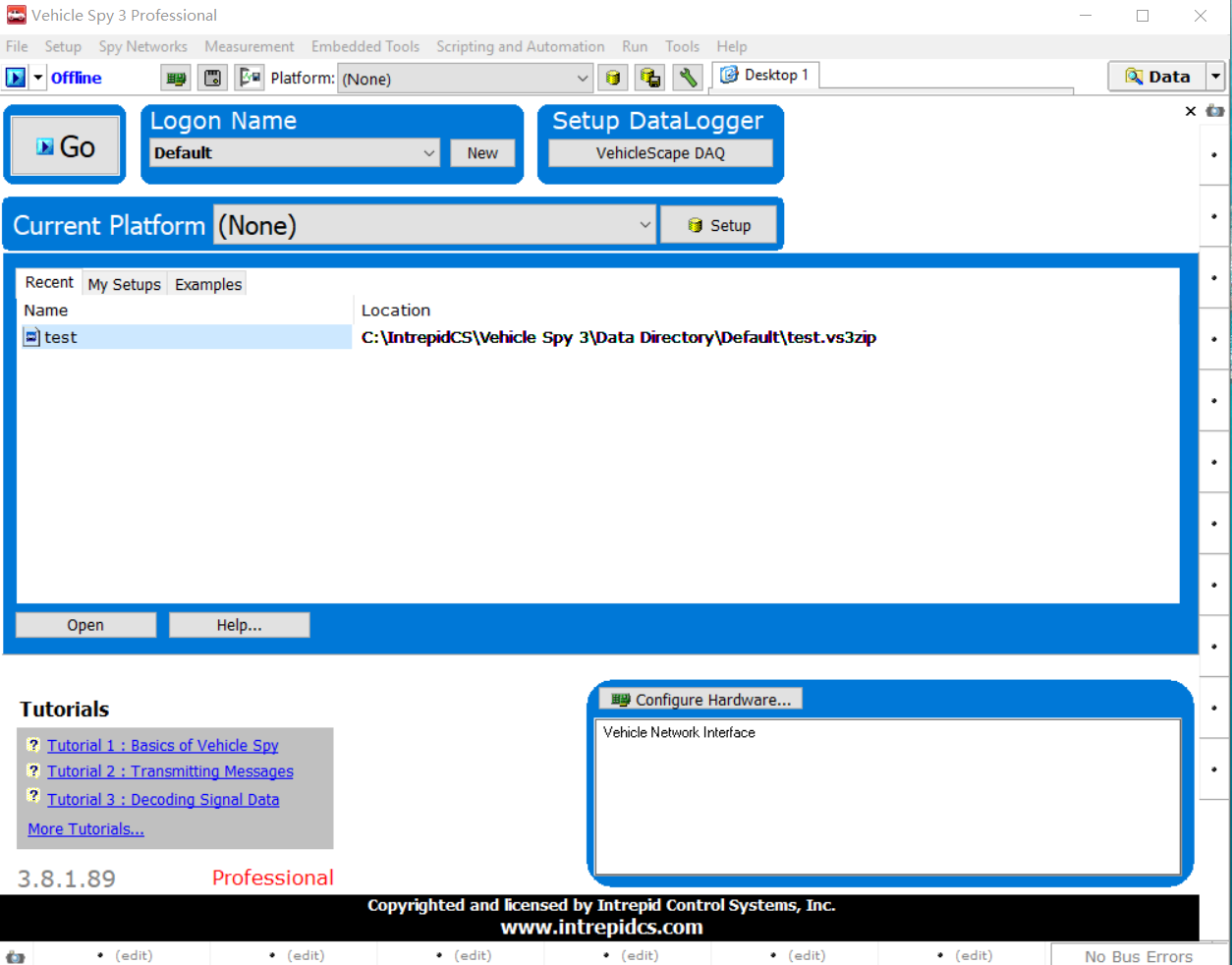Toggle Offline mode in the toolbar
1232x965 pixels.
point(77,77)
